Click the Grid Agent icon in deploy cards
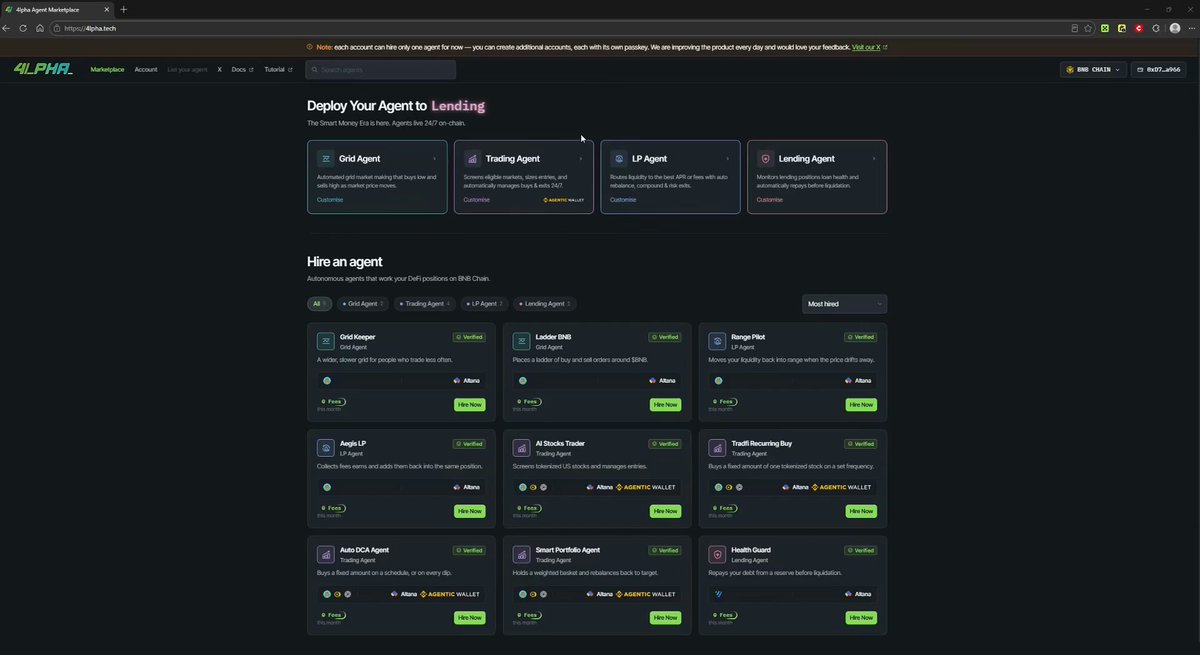 pyautogui.click(x=325, y=158)
